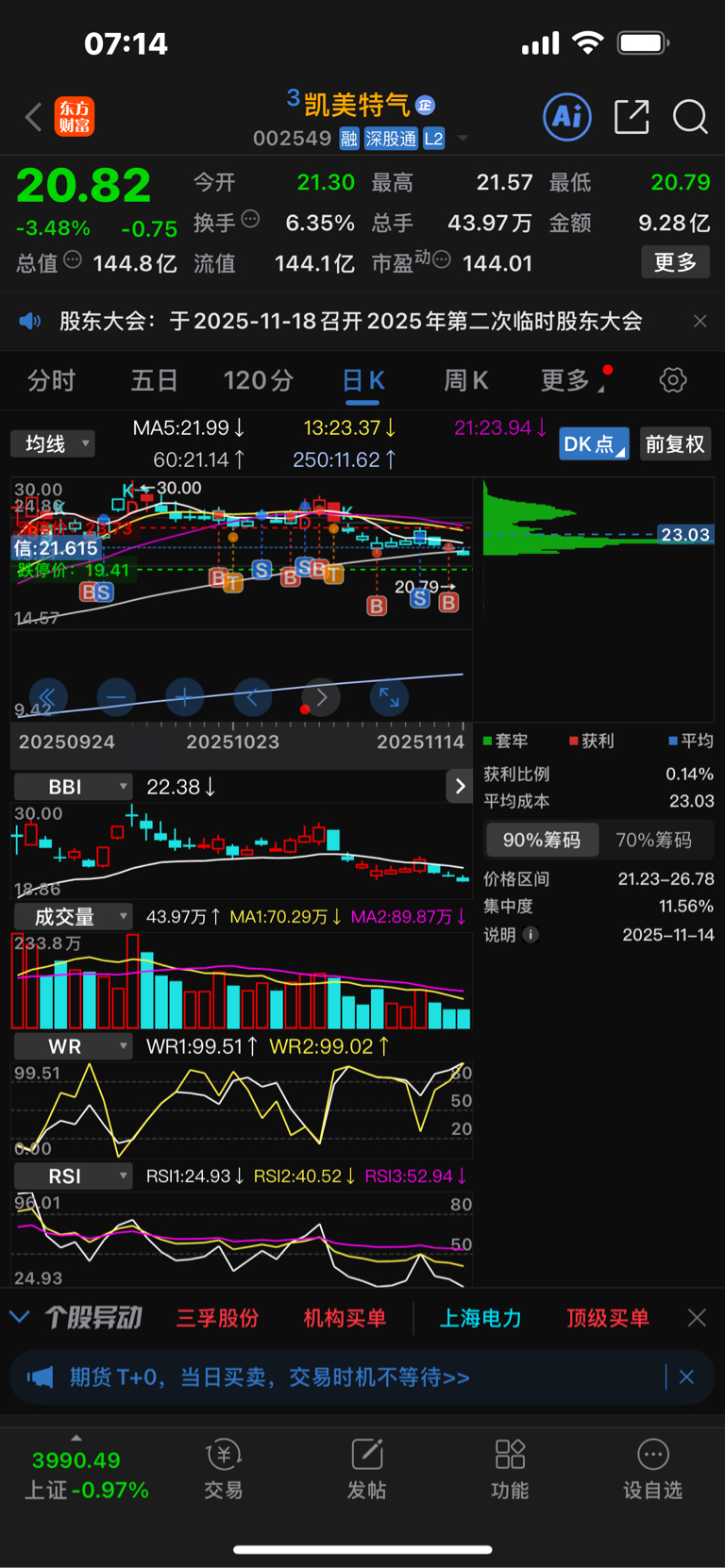Image resolution: width=725 pixels, height=1568 pixels.
Task: Zoom out chart with minus icon
Action: point(116,697)
